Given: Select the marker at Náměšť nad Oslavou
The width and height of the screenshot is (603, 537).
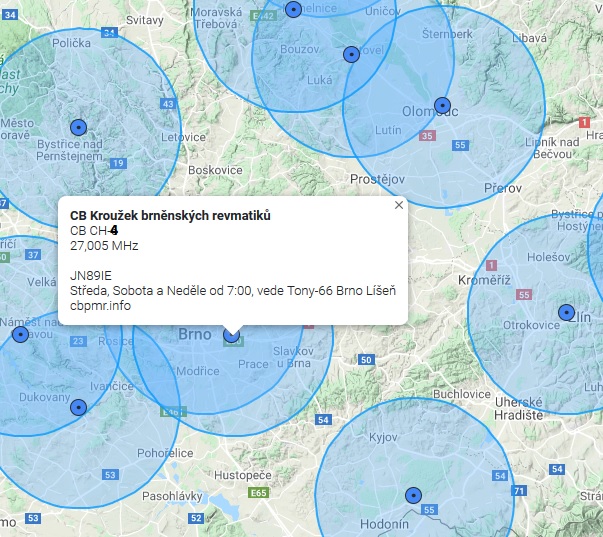Looking at the screenshot, I should pos(20,334).
